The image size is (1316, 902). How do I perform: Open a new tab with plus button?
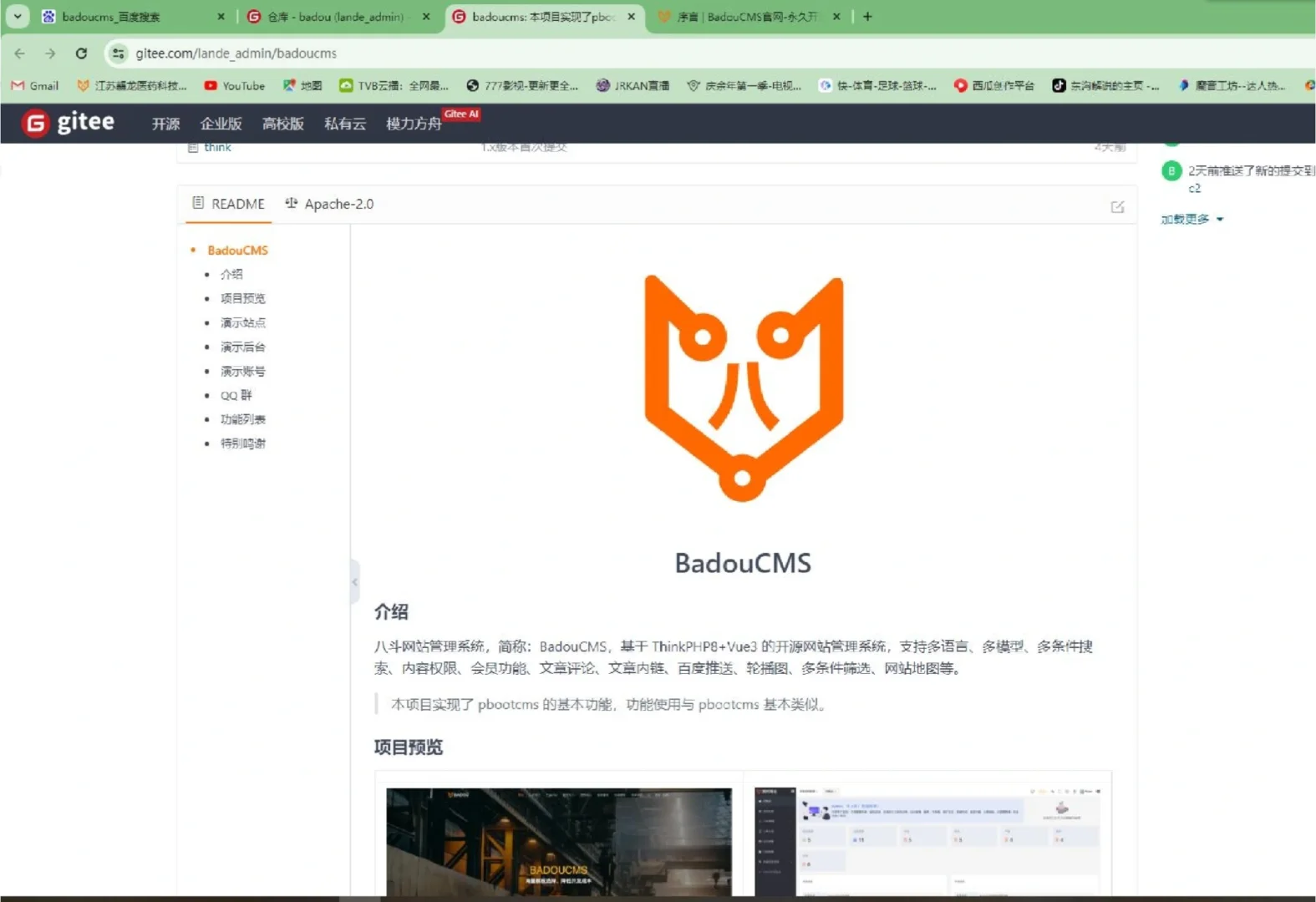[867, 16]
